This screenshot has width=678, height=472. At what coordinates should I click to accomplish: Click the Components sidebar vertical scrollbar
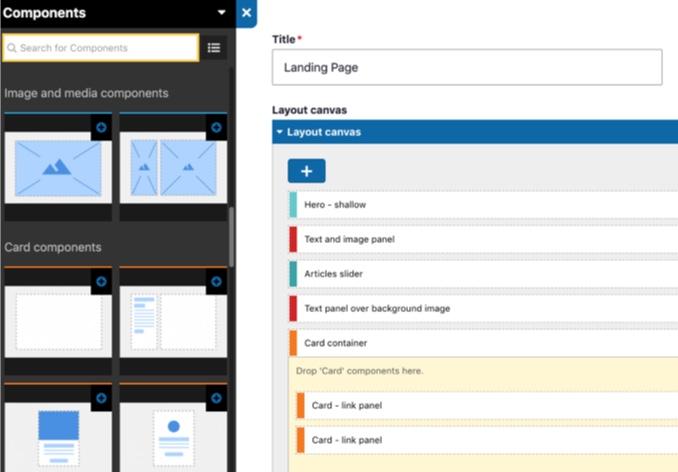point(232,235)
